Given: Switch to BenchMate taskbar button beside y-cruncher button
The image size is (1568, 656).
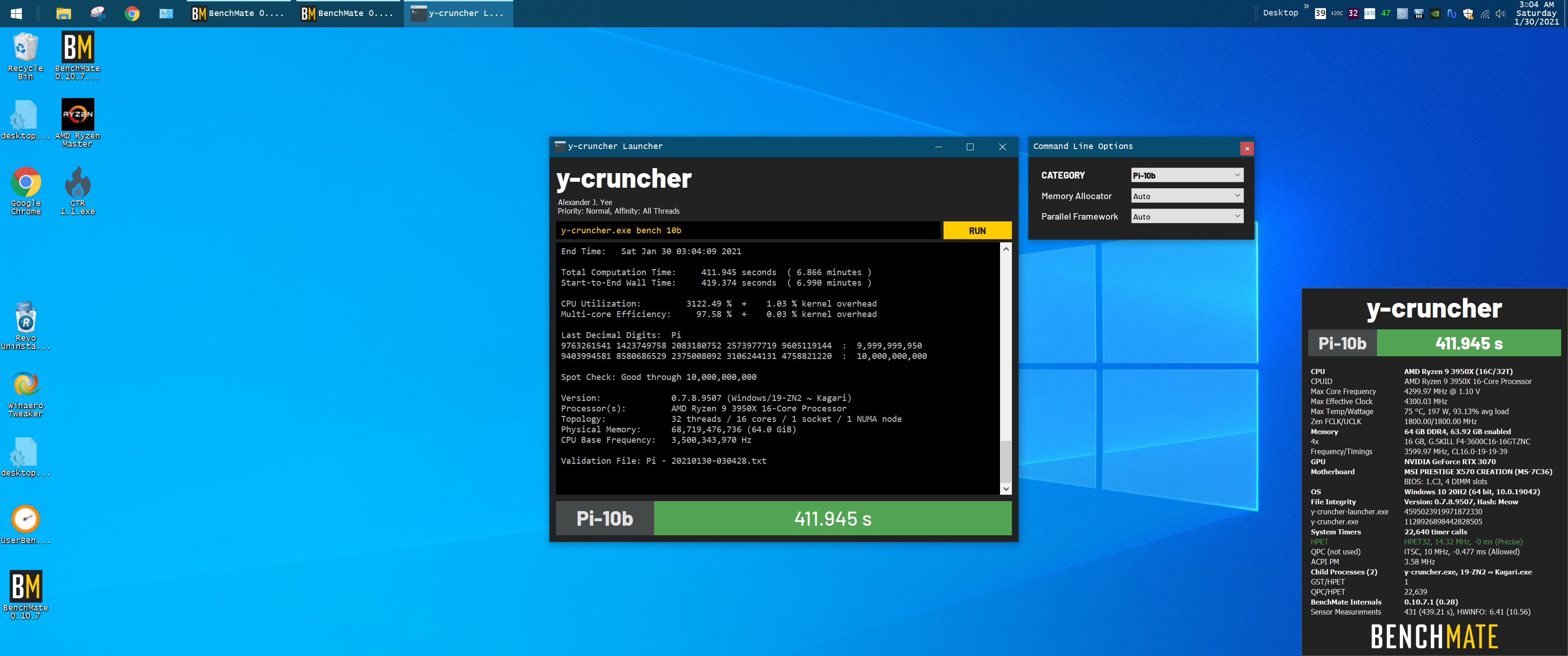Looking at the screenshot, I should (x=349, y=13).
